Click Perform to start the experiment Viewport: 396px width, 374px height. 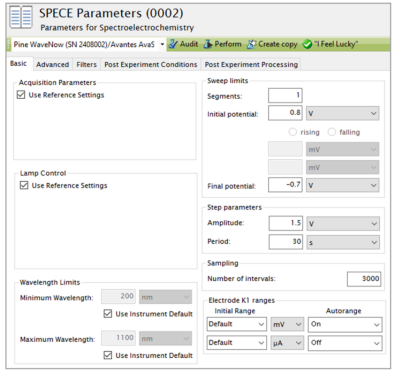point(222,44)
